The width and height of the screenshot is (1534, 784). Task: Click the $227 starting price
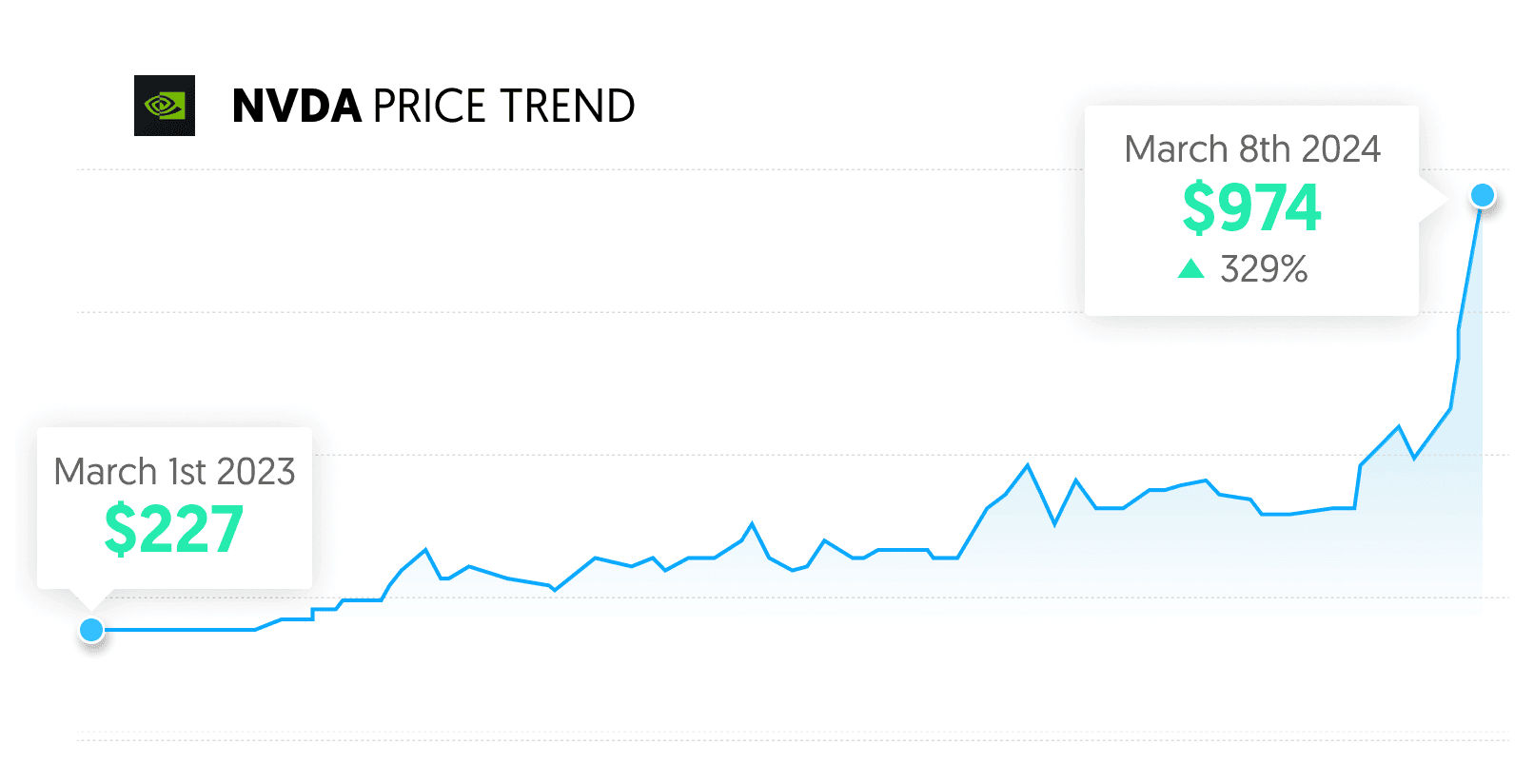point(174,529)
